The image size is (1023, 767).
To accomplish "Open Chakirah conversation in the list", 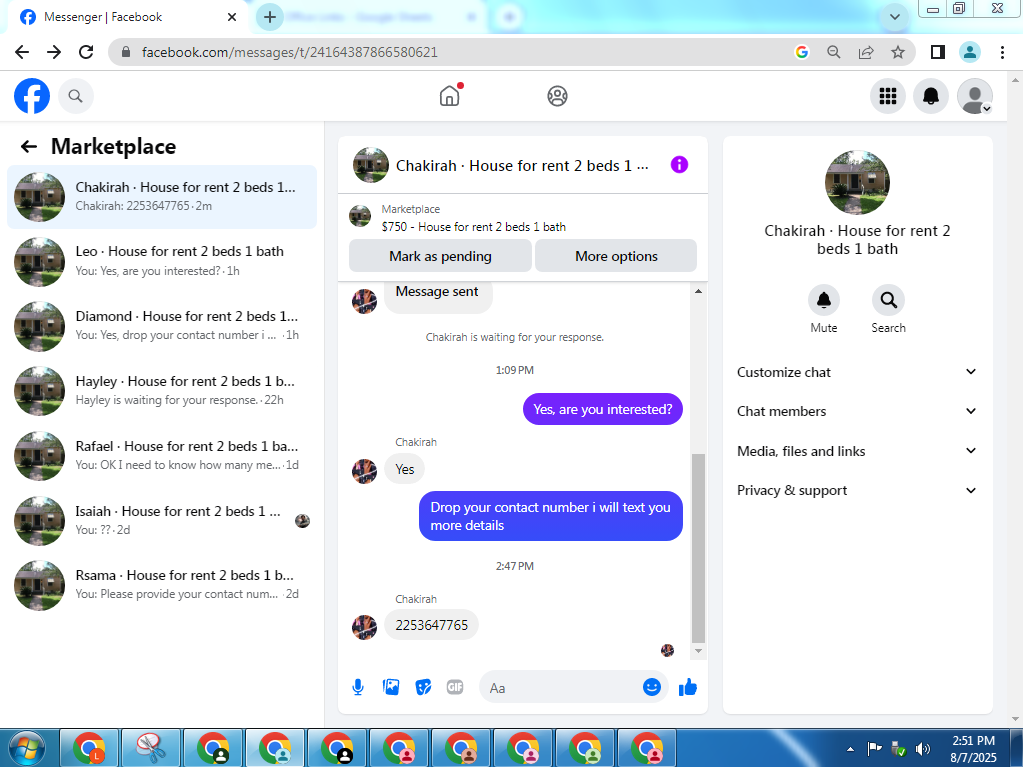I will (162, 196).
